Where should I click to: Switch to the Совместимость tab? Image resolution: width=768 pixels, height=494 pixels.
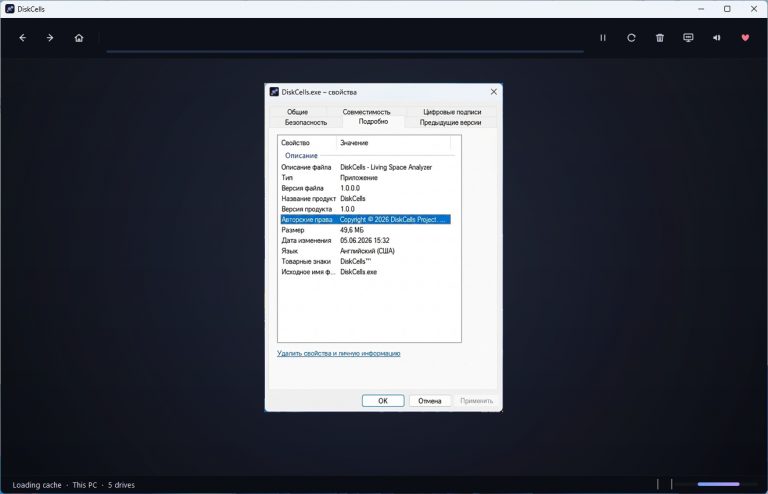point(366,112)
